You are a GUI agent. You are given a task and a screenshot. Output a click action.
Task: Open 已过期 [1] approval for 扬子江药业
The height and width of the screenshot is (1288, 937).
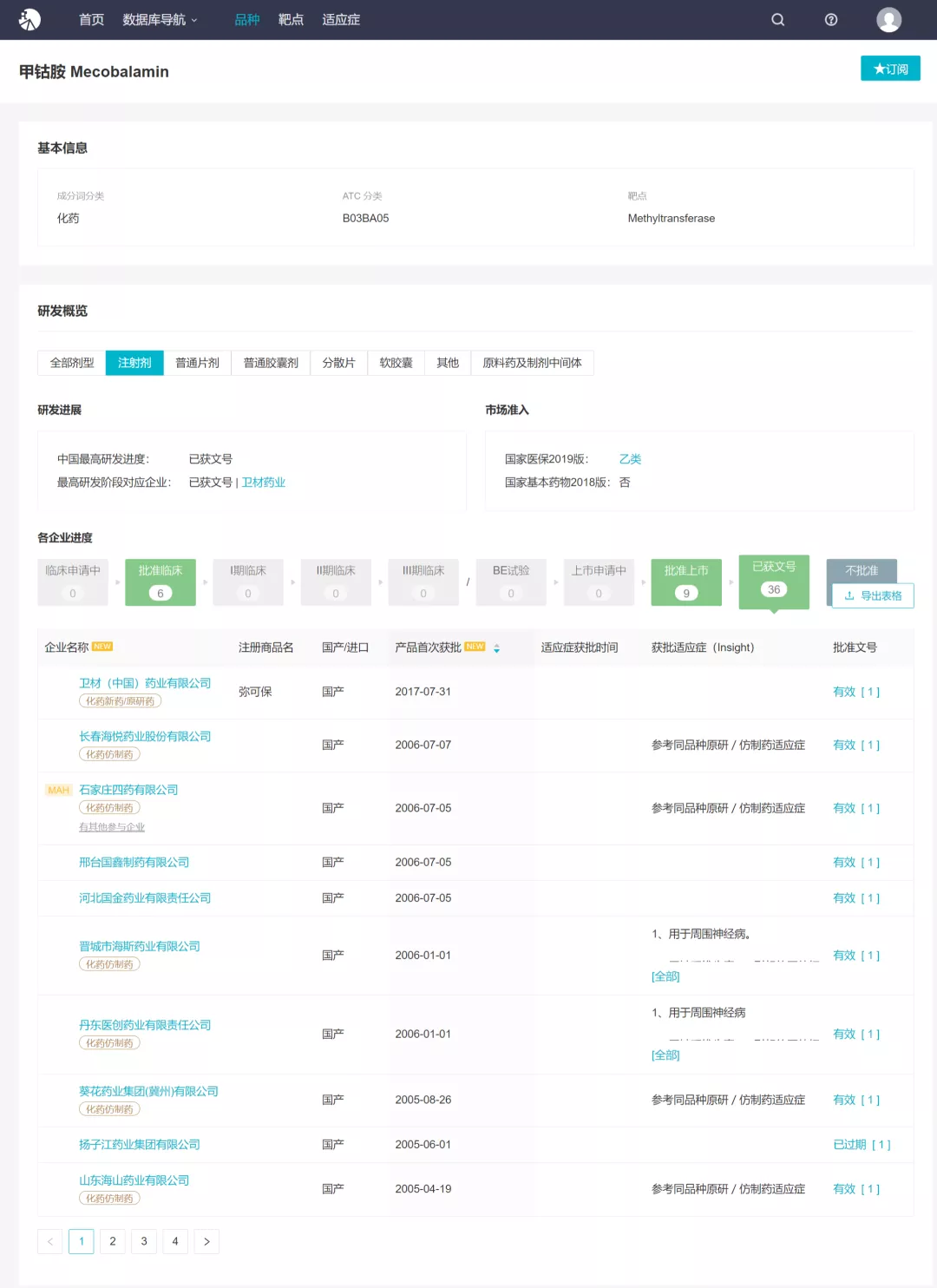862,1145
